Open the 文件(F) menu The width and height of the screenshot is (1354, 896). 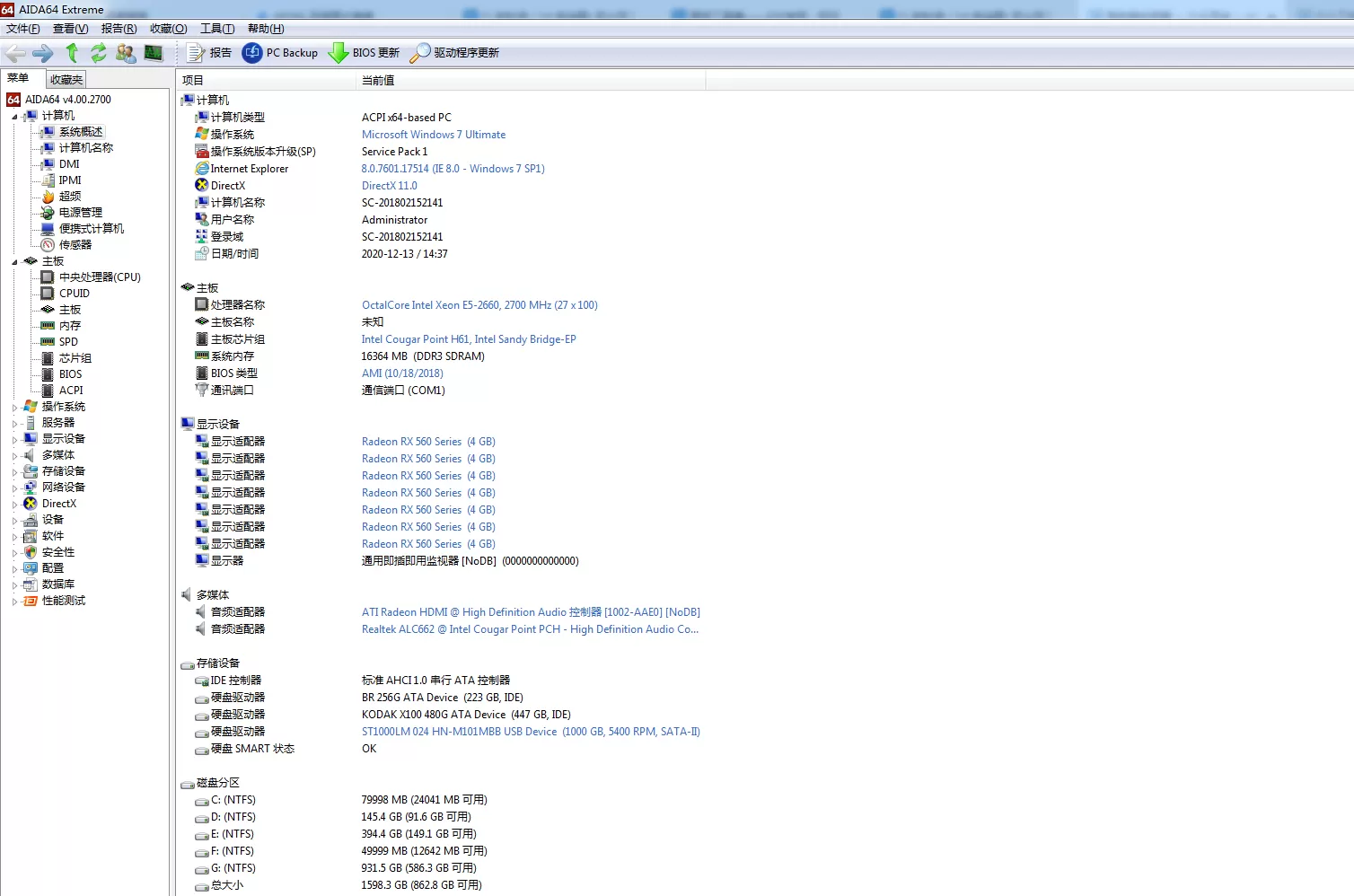(23, 29)
